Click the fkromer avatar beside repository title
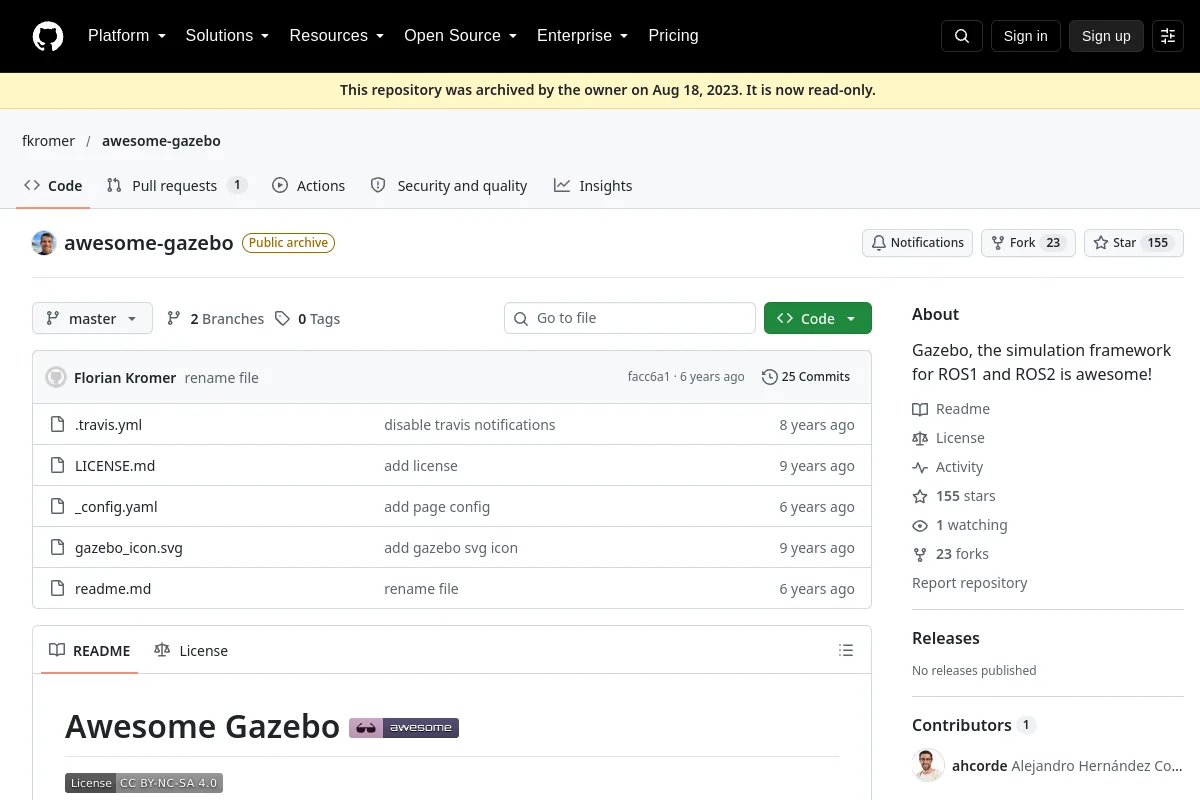This screenshot has height=800, width=1200. click(x=44, y=243)
